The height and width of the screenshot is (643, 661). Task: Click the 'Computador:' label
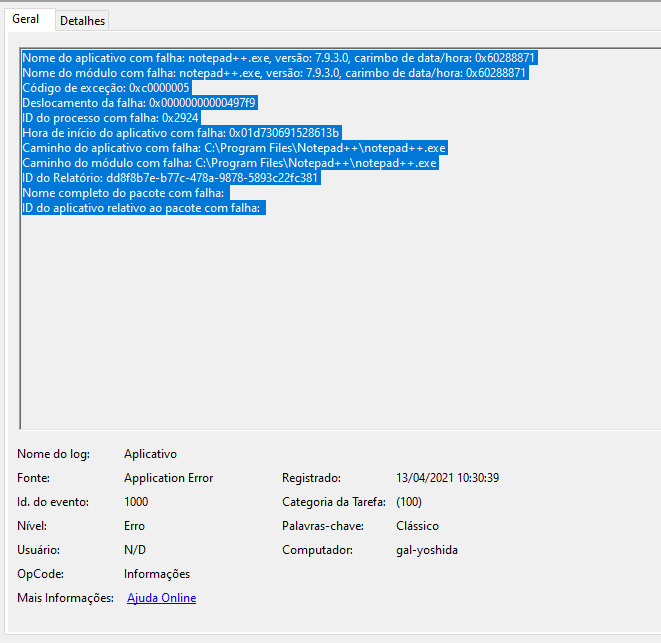[x=317, y=550]
